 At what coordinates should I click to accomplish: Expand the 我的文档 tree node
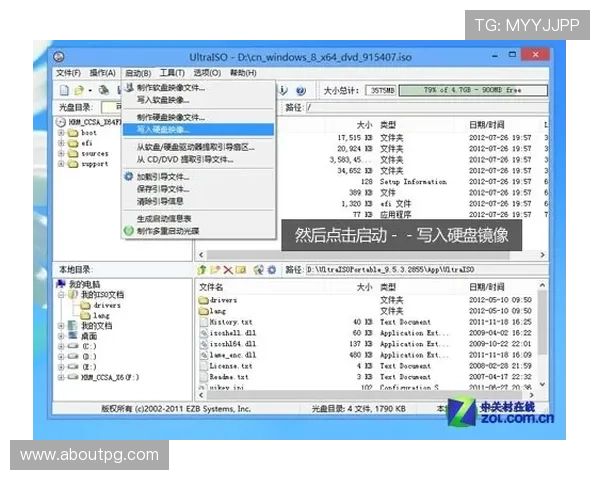pos(61,326)
